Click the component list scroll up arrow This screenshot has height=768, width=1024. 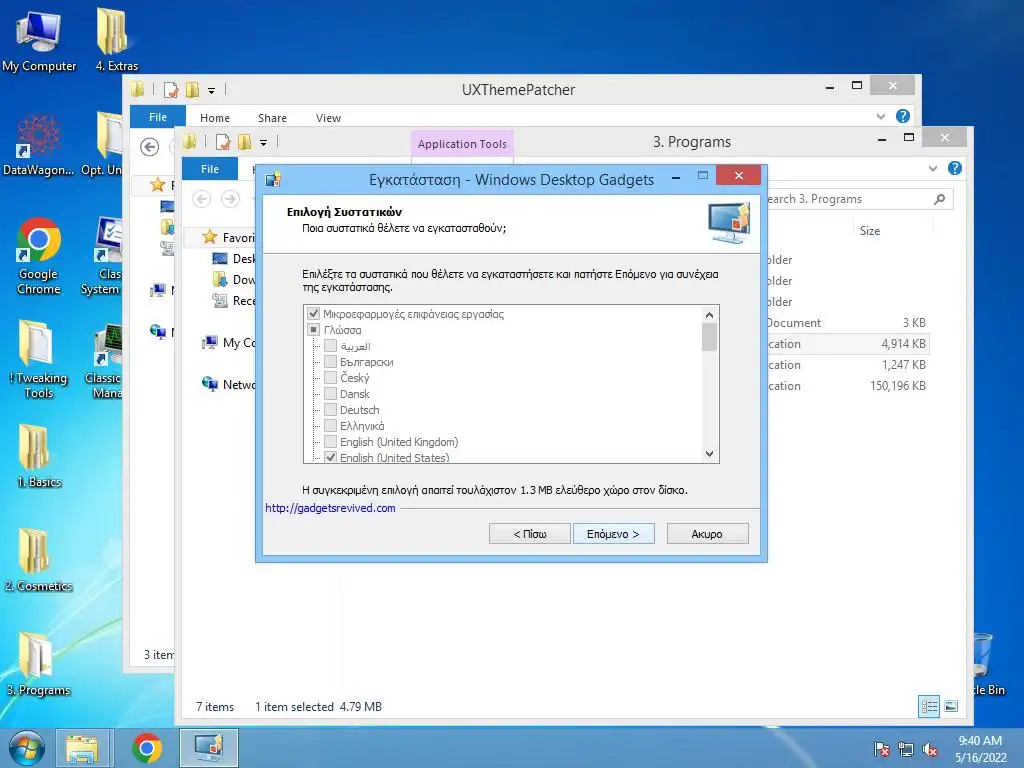(710, 315)
